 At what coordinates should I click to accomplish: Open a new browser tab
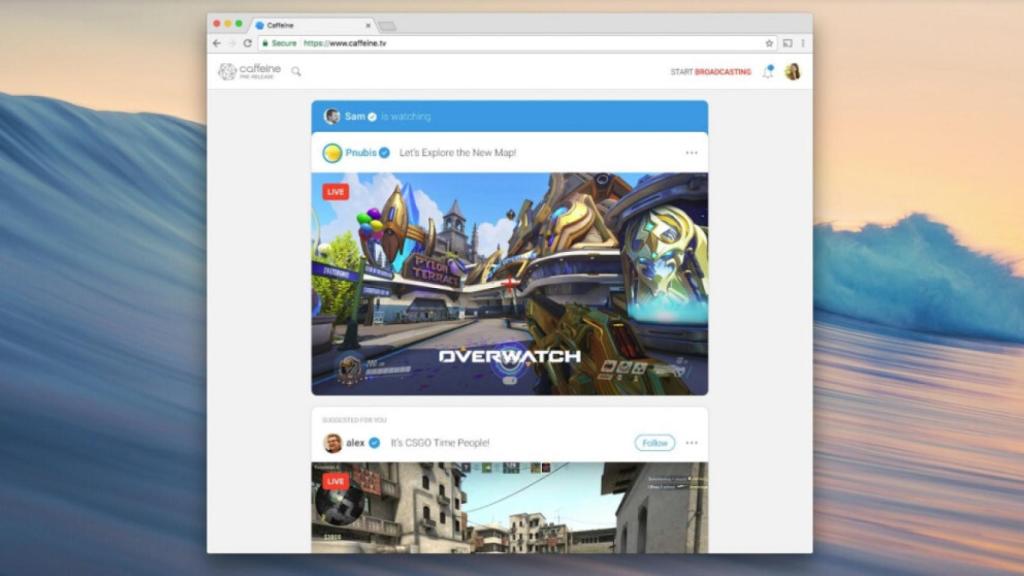pyautogui.click(x=387, y=25)
